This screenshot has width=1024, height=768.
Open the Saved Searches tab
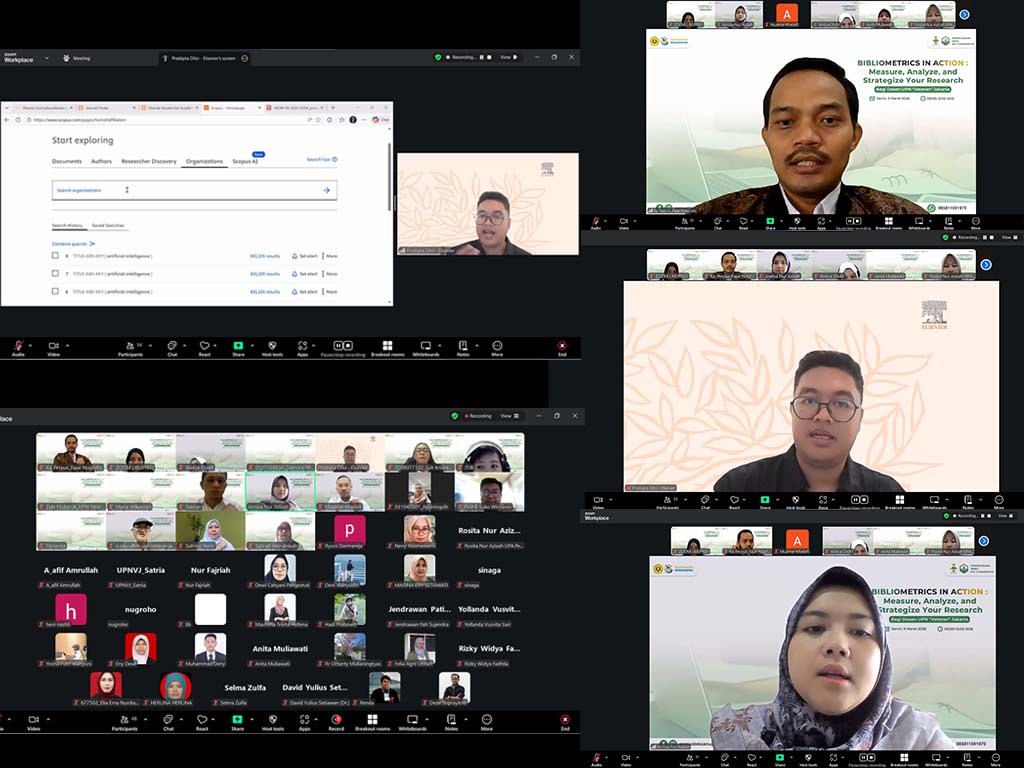[108, 225]
